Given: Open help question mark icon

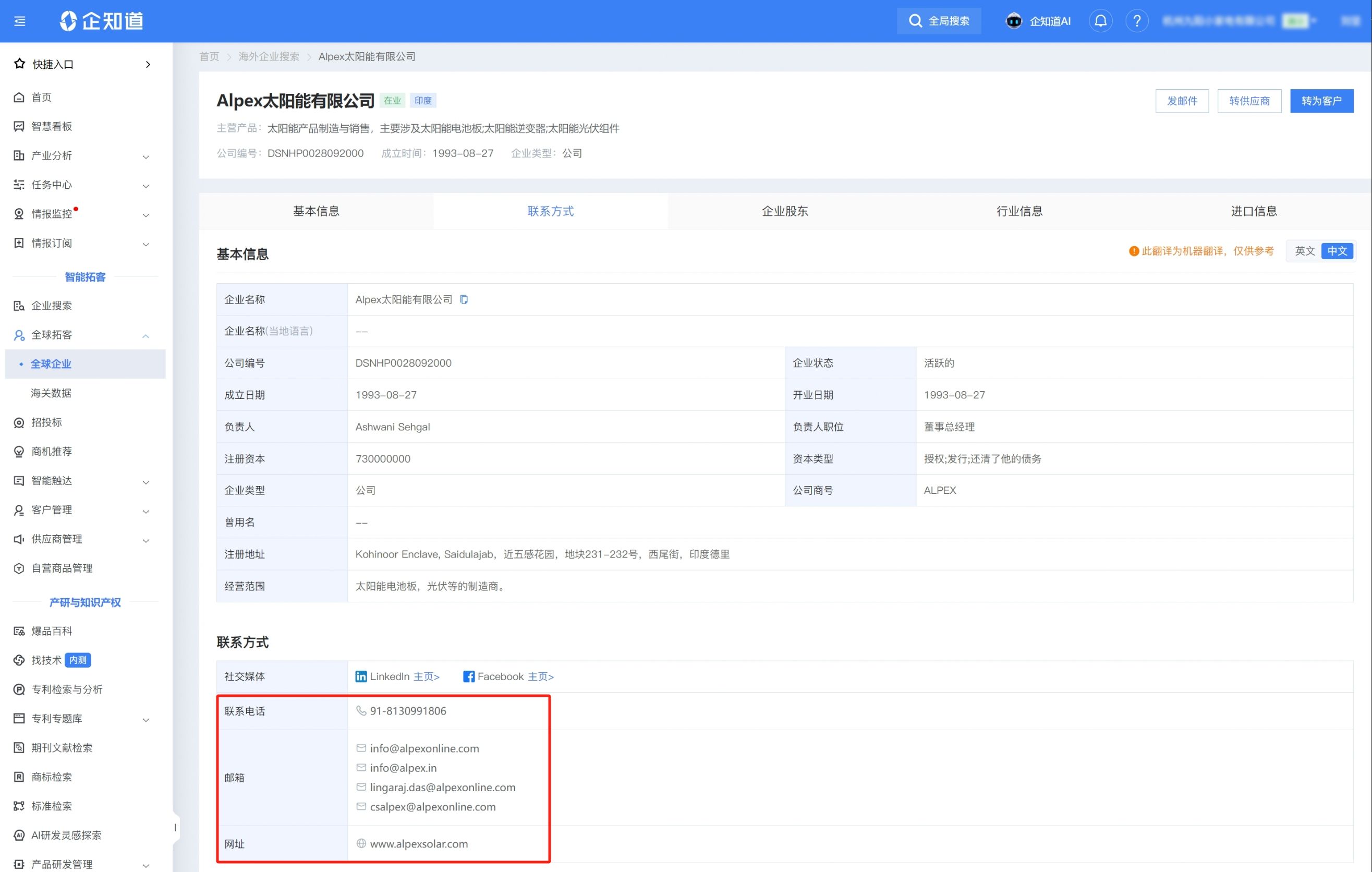Looking at the screenshot, I should click(1137, 21).
